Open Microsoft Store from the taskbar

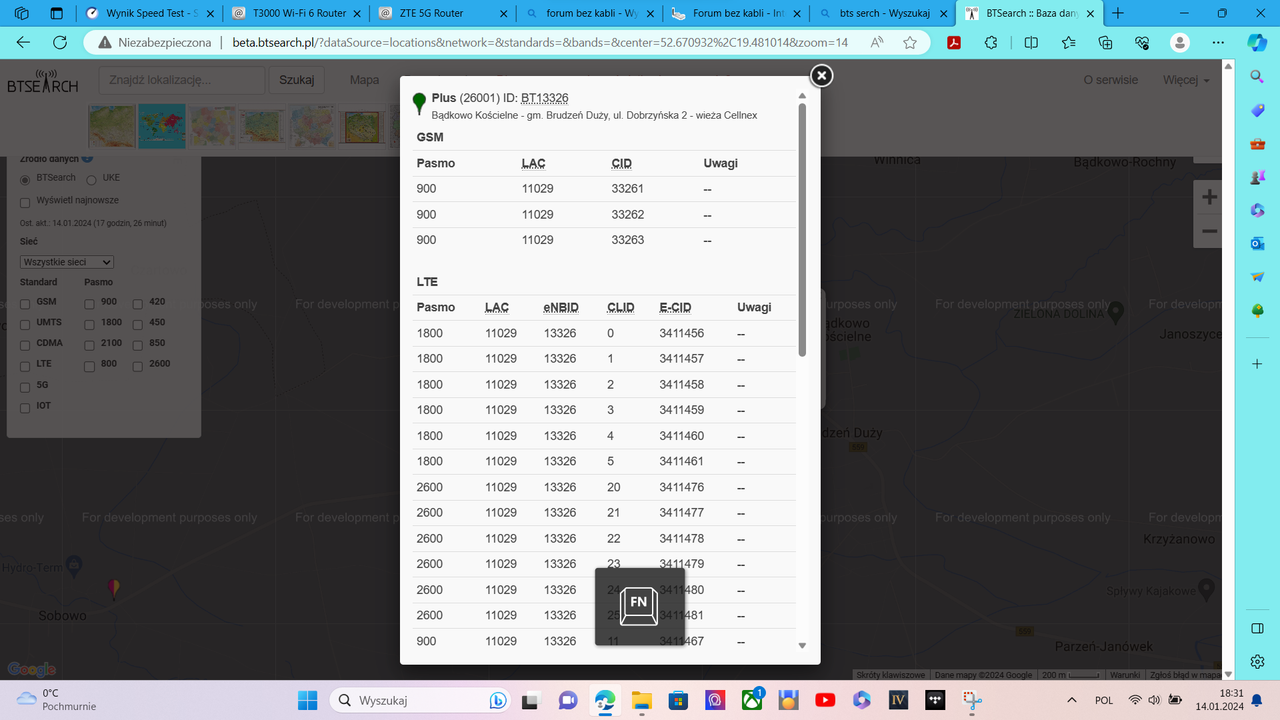pyautogui.click(x=677, y=700)
